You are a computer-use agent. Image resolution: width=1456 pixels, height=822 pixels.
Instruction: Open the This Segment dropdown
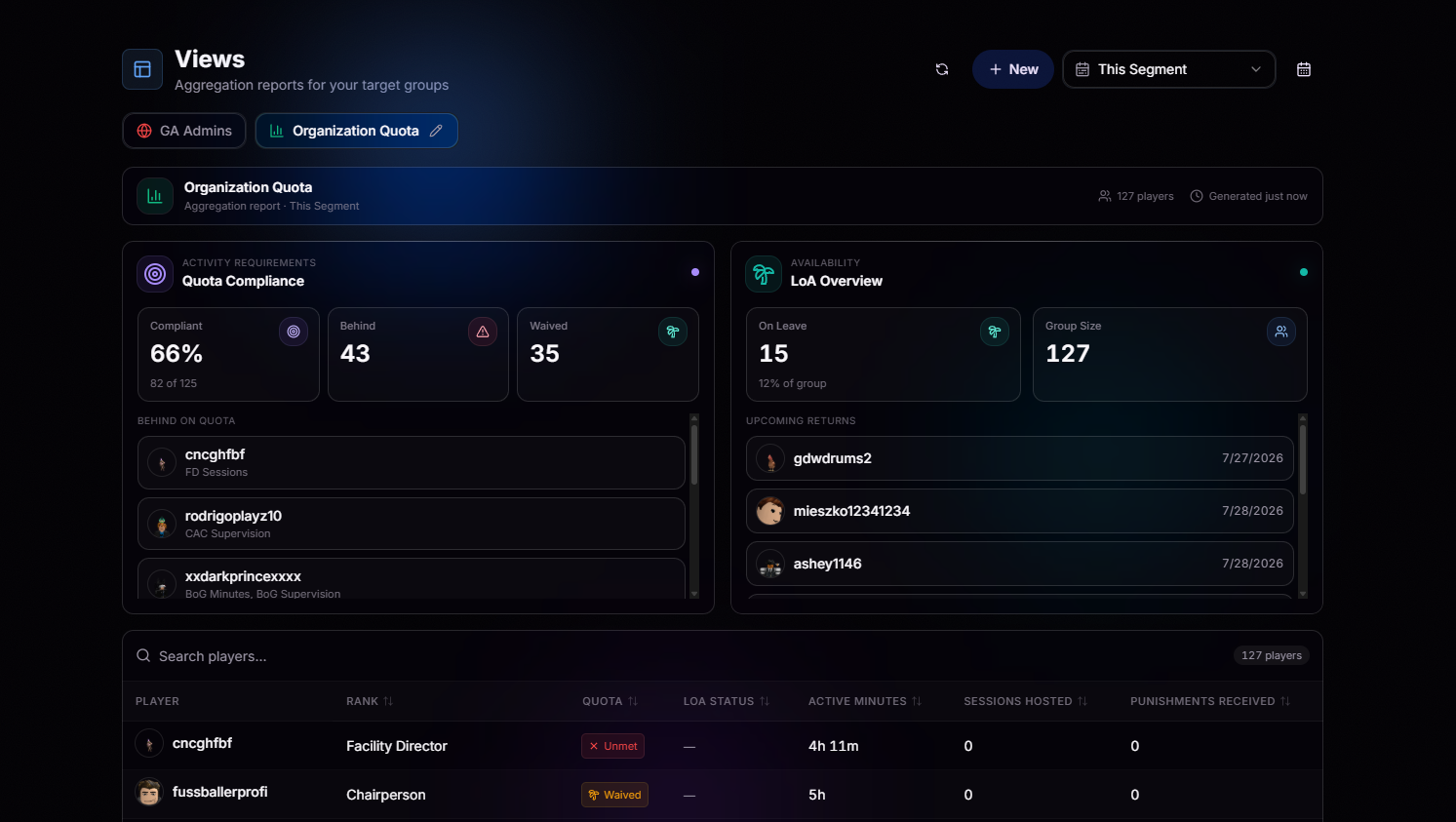click(x=1169, y=69)
